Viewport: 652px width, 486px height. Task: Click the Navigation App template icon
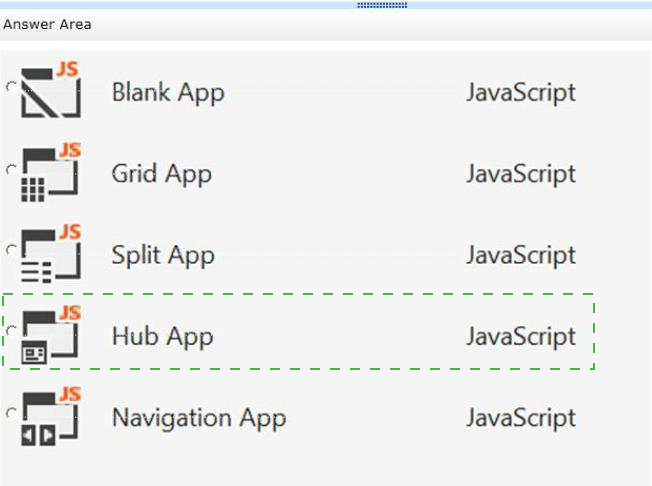click(51, 416)
